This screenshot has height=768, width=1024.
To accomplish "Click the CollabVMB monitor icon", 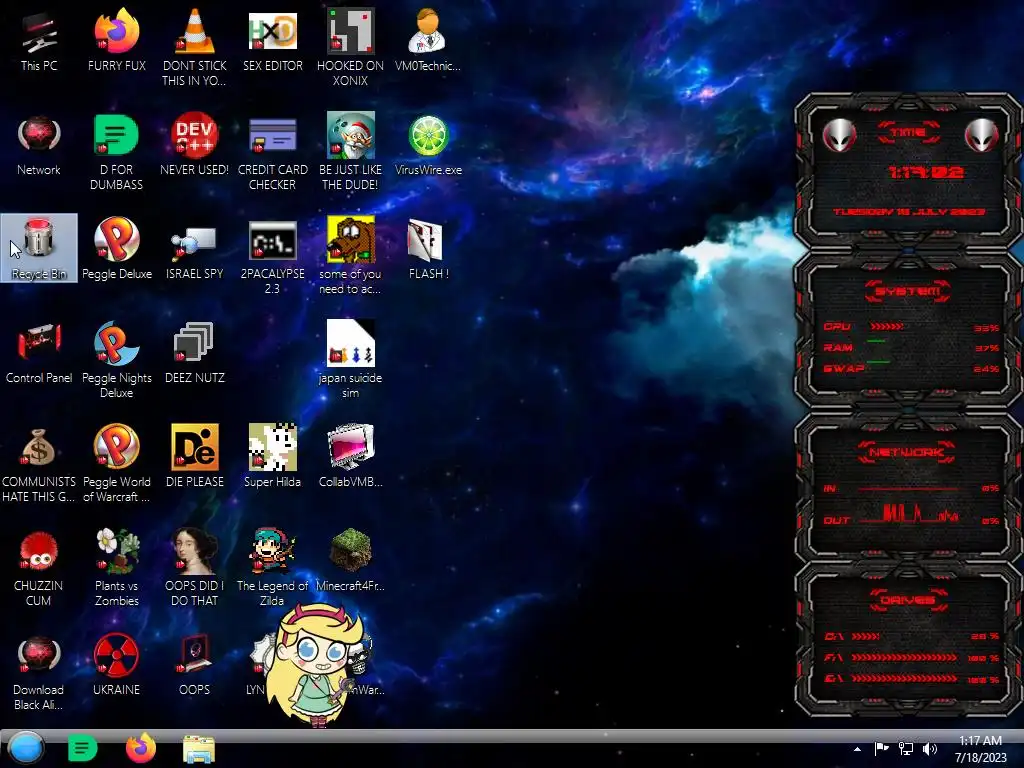I will pos(350,456).
